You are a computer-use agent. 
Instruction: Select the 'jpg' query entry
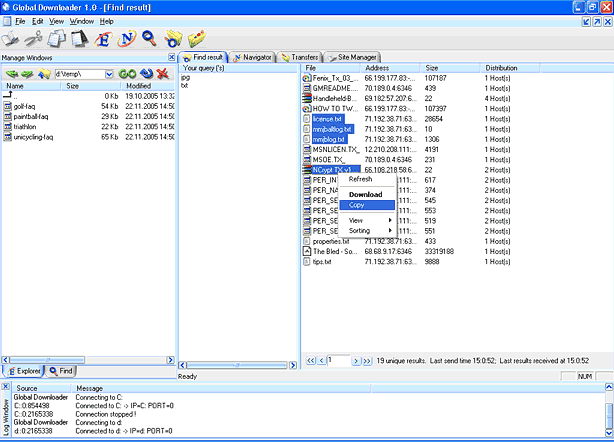(185, 77)
